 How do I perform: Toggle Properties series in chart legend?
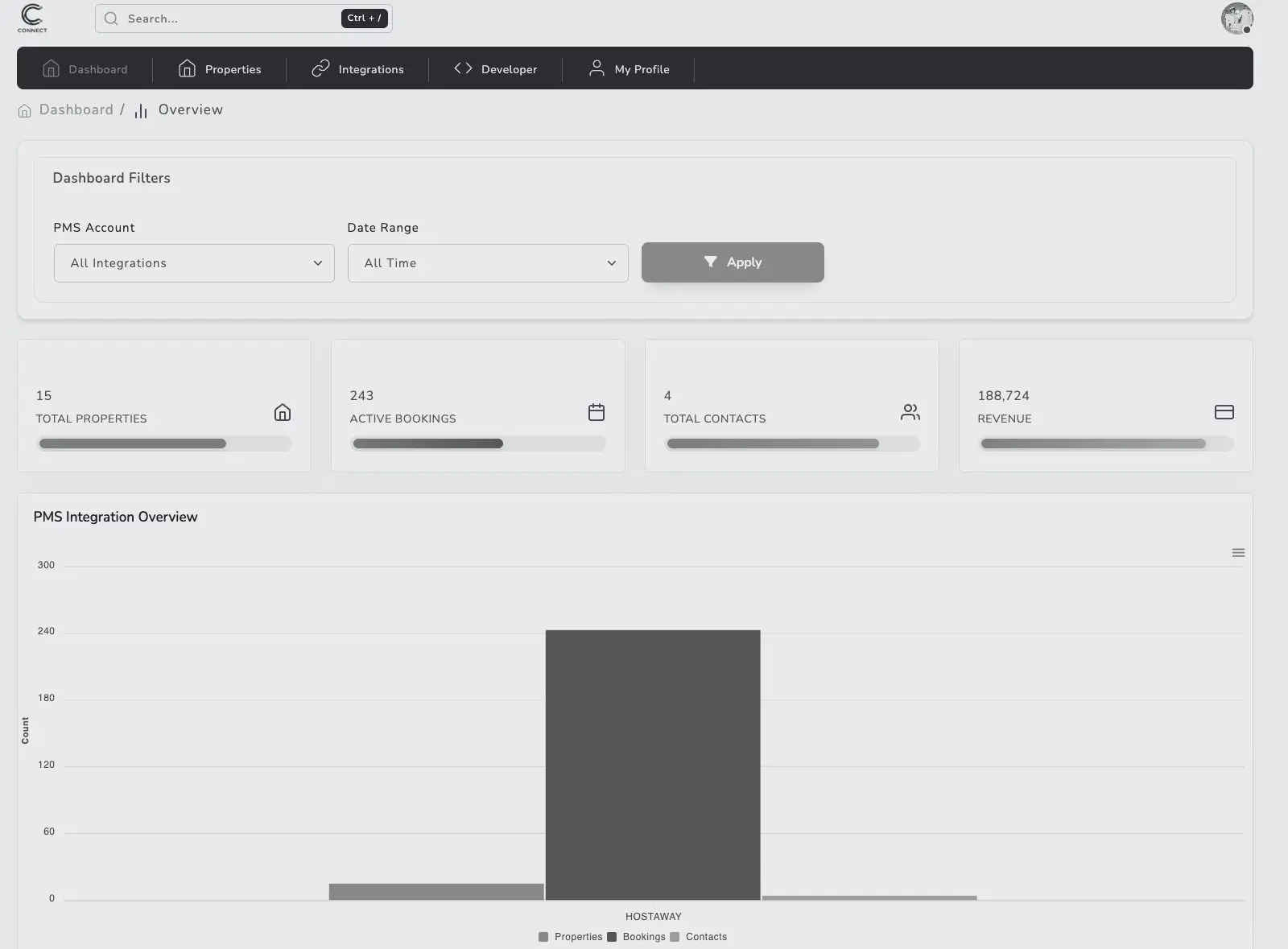[x=571, y=937]
